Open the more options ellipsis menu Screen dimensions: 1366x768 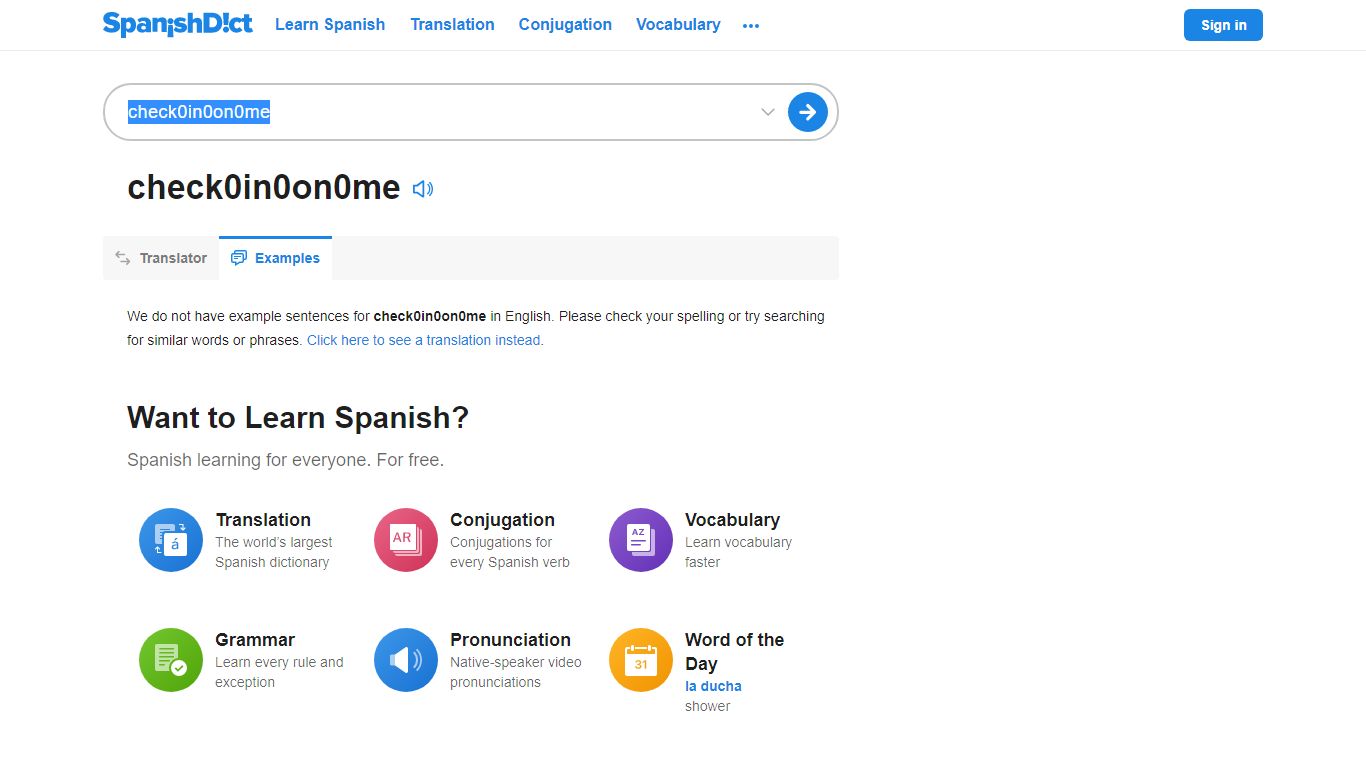tap(751, 26)
